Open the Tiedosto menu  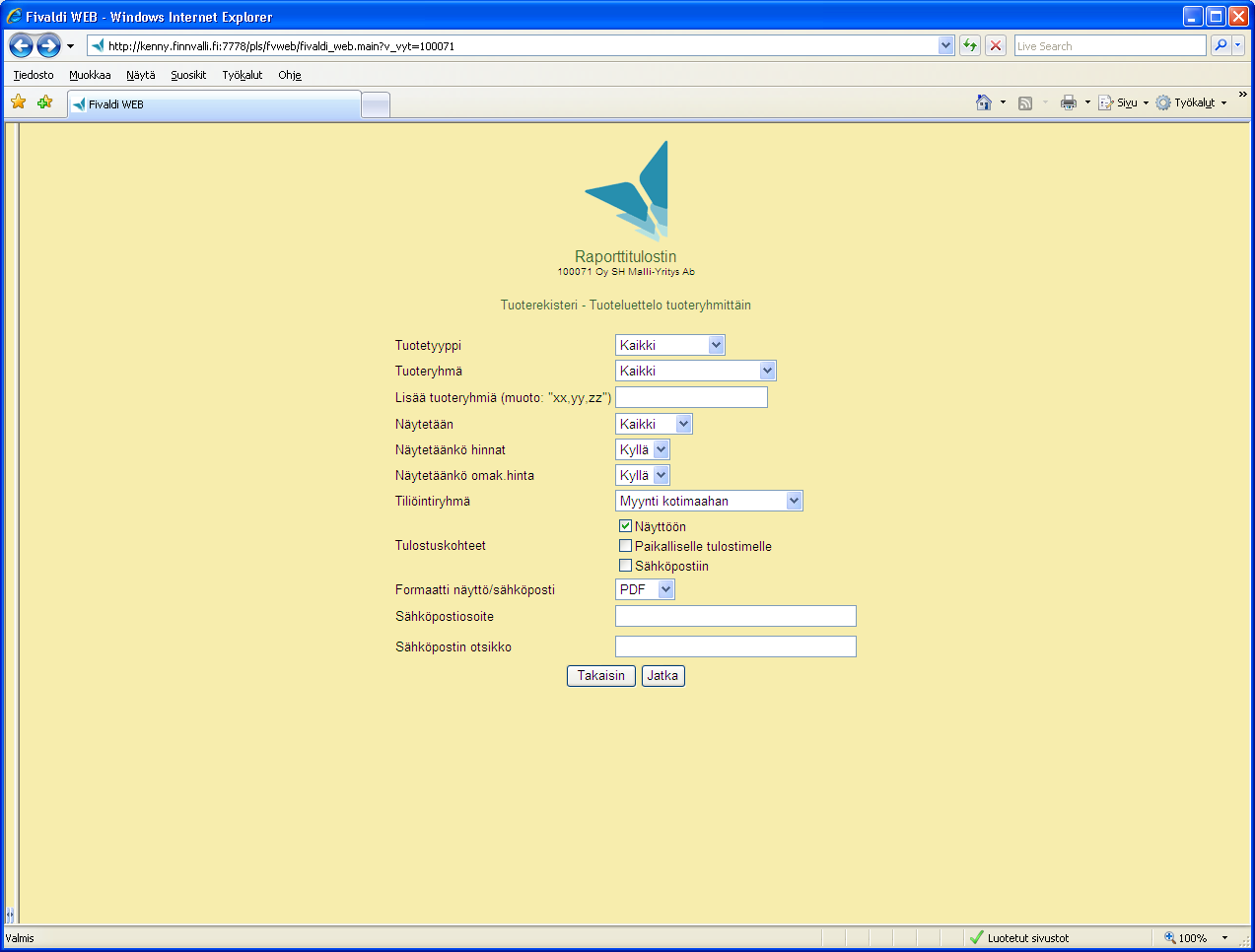(34, 75)
